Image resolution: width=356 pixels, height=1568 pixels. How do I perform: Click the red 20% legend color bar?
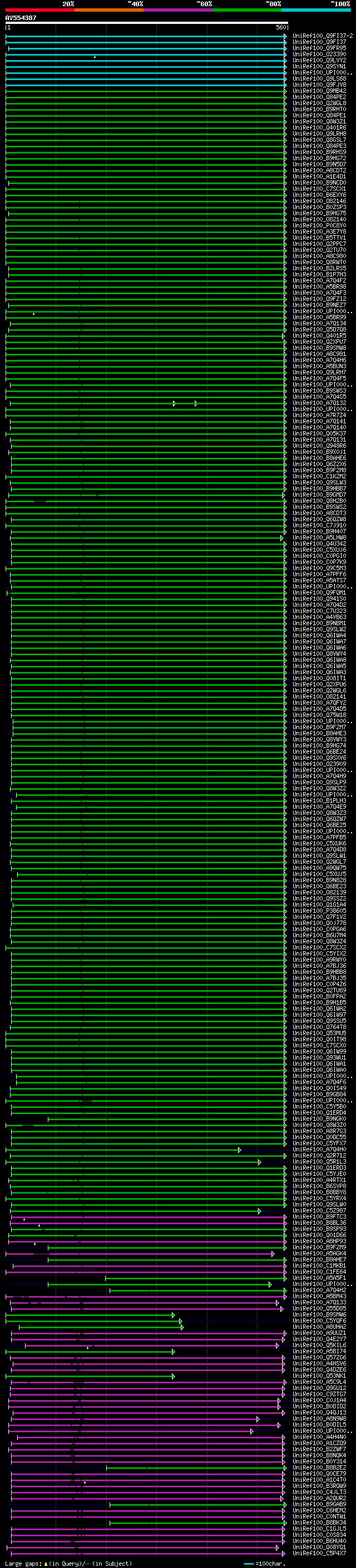[x=39, y=10]
